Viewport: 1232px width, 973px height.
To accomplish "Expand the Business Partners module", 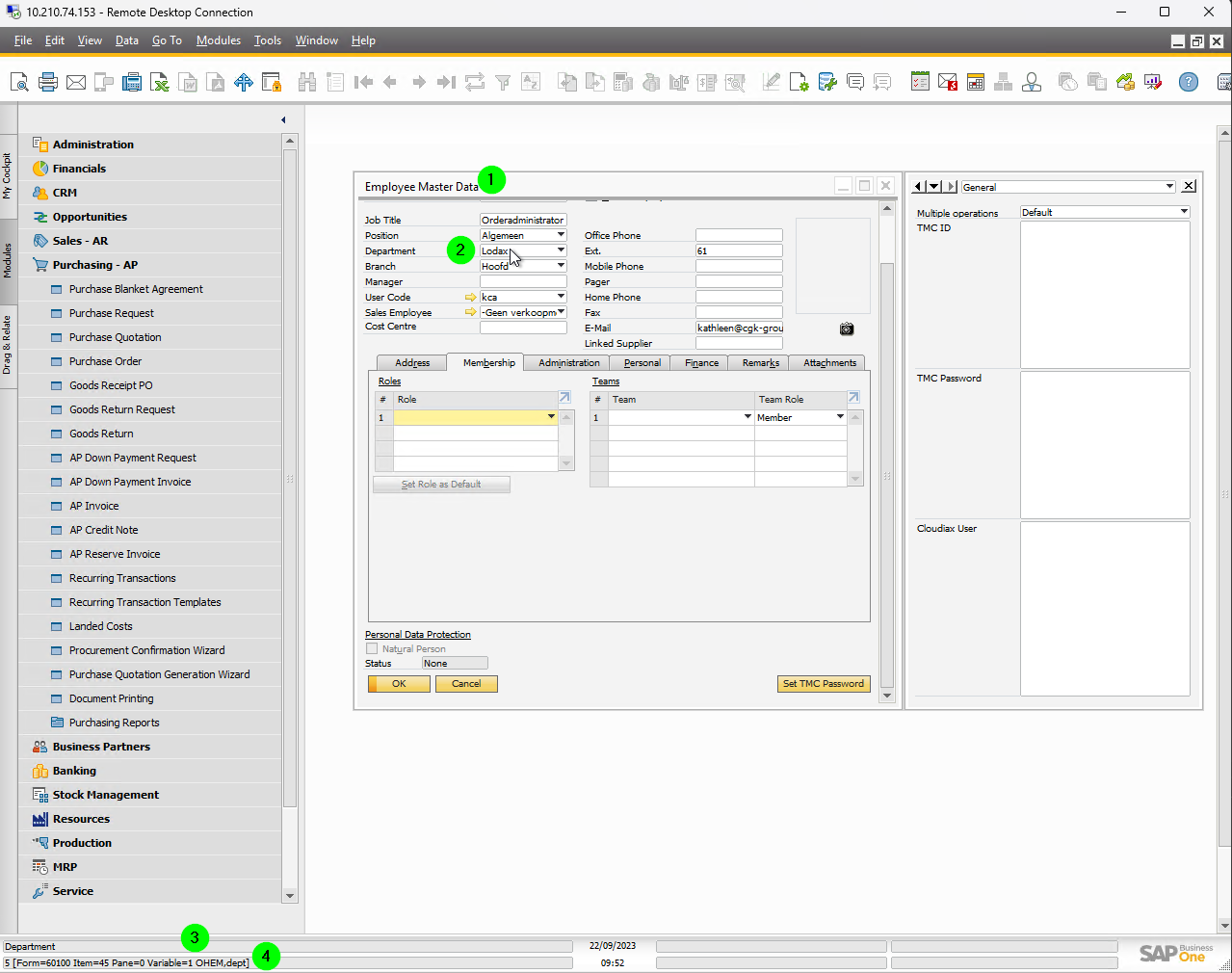I will [x=101, y=747].
